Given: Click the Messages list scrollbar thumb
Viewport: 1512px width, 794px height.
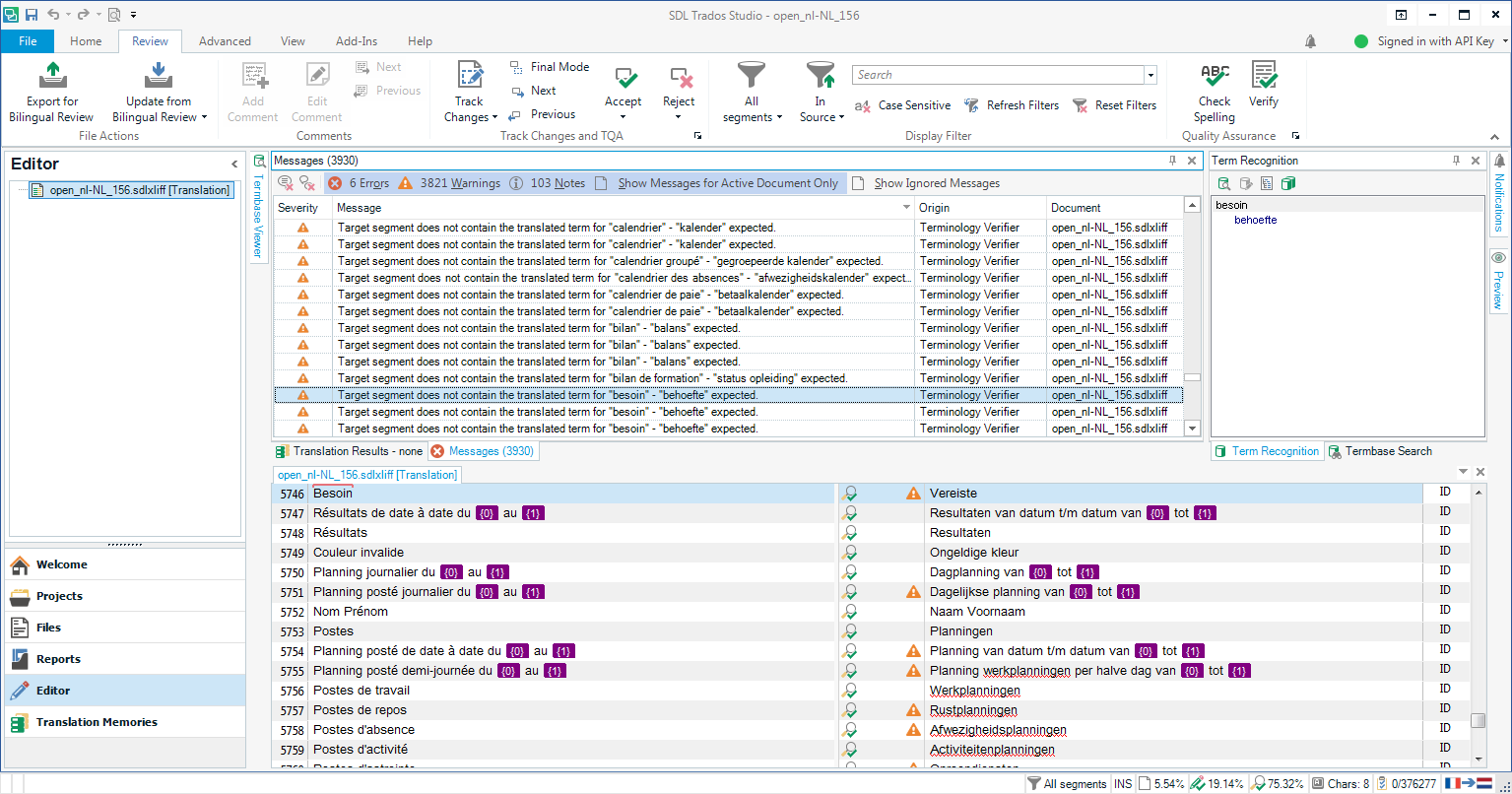Looking at the screenshot, I should point(1192,378).
